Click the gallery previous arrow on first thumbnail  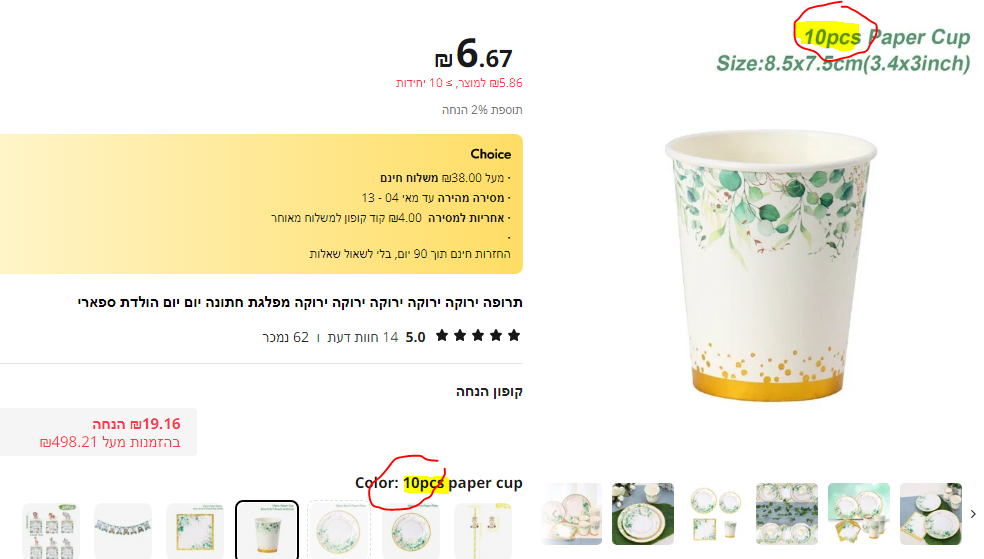point(555,514)
